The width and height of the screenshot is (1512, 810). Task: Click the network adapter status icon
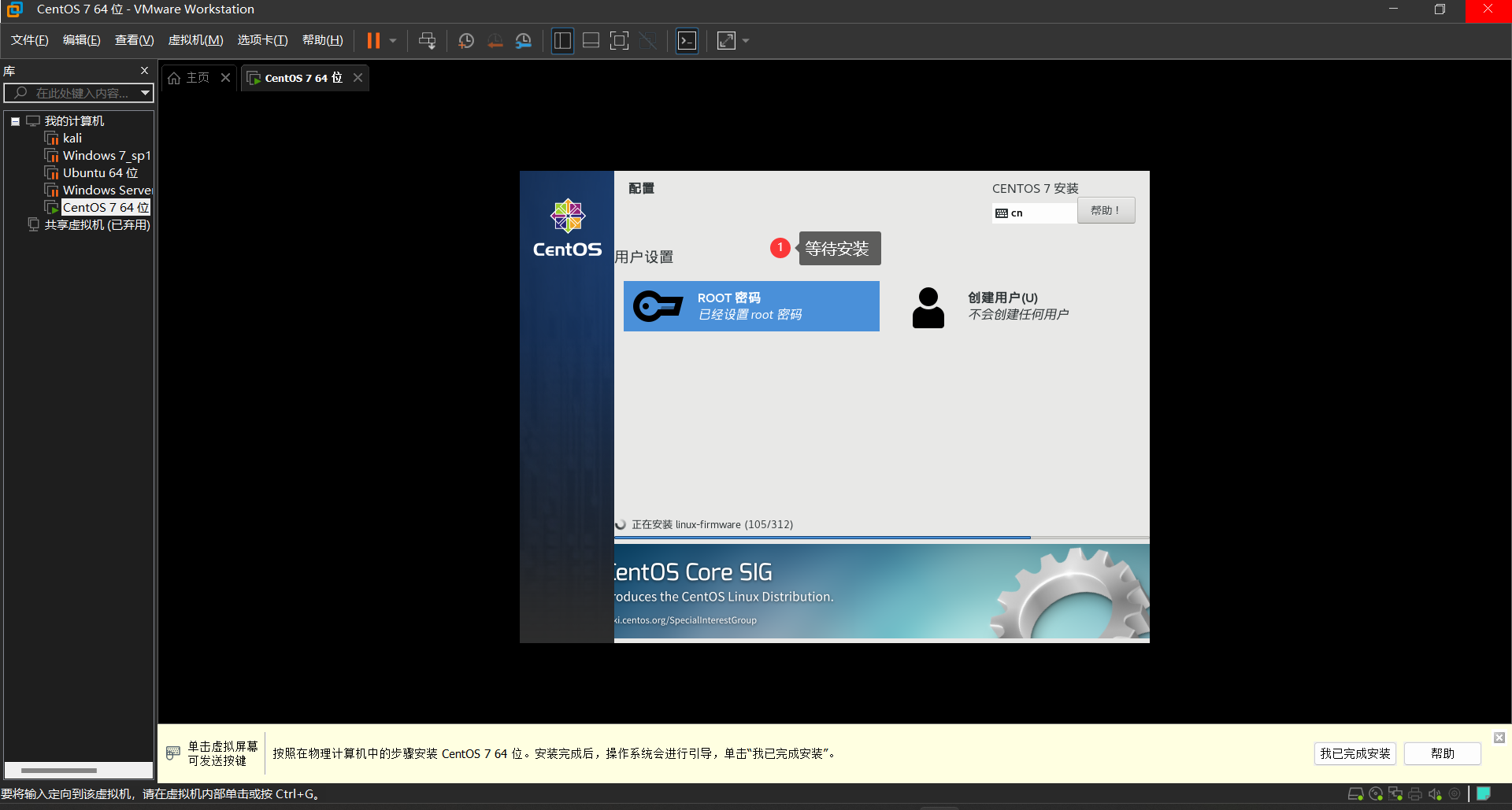(1395, 794)
